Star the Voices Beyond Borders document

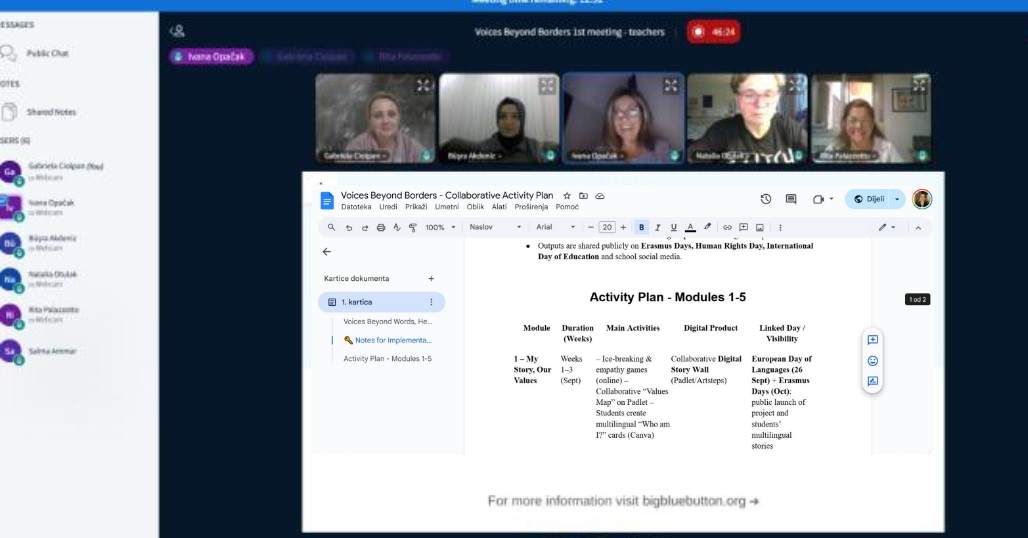click(567, 195)
